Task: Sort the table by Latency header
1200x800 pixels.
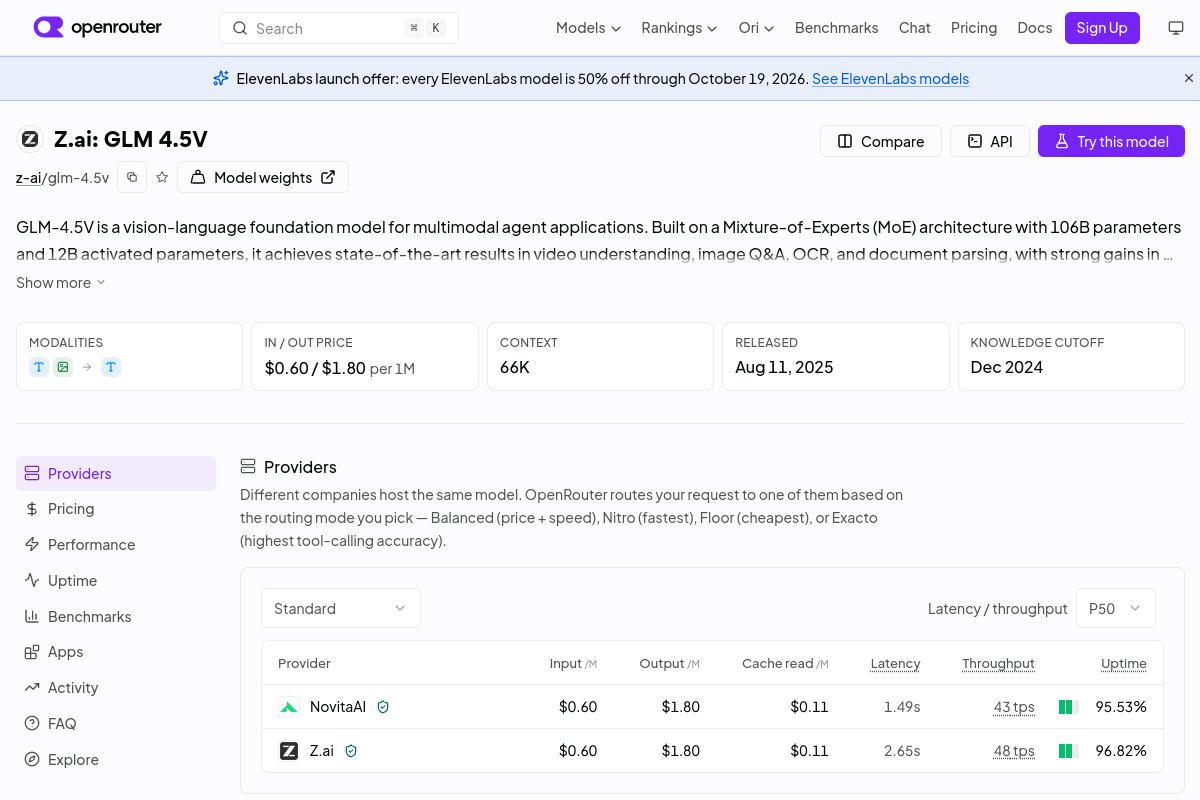Action: pos(895,663)
